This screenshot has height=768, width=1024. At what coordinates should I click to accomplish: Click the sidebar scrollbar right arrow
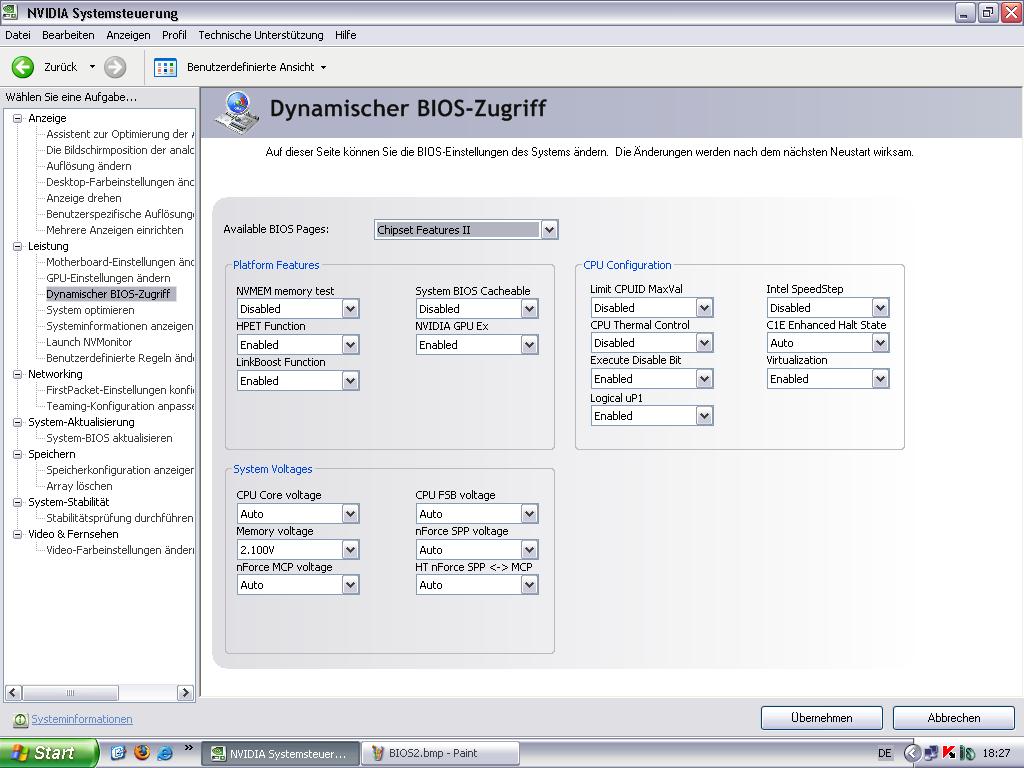[185, 692]
